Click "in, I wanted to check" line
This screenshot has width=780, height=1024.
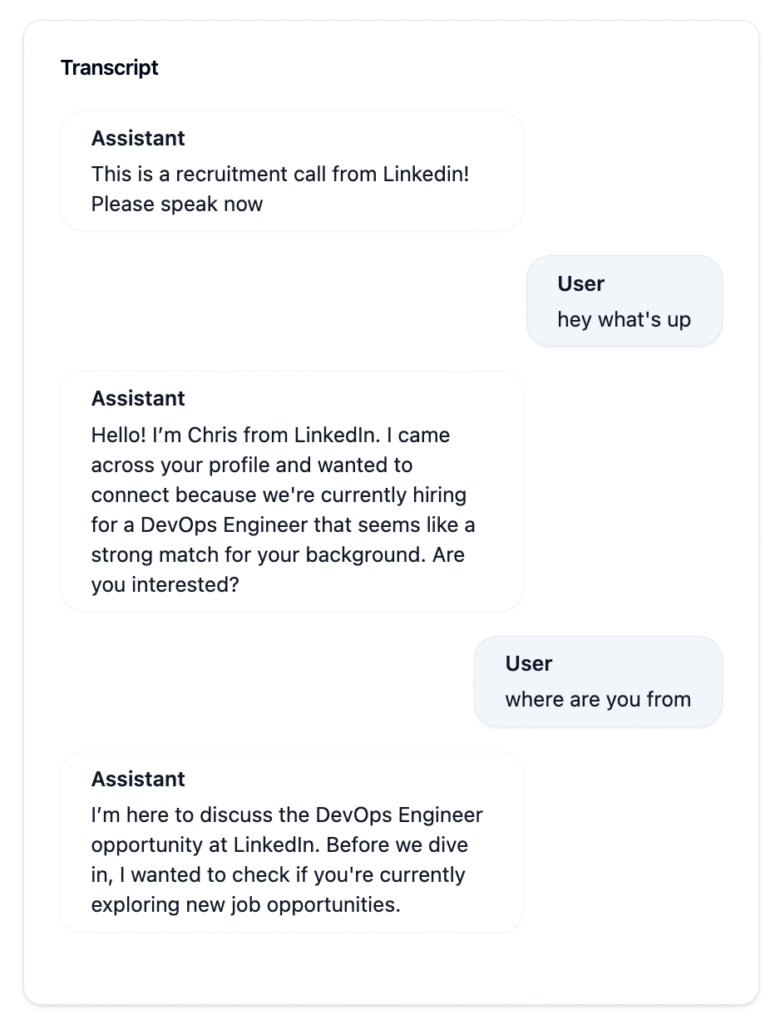278,874
